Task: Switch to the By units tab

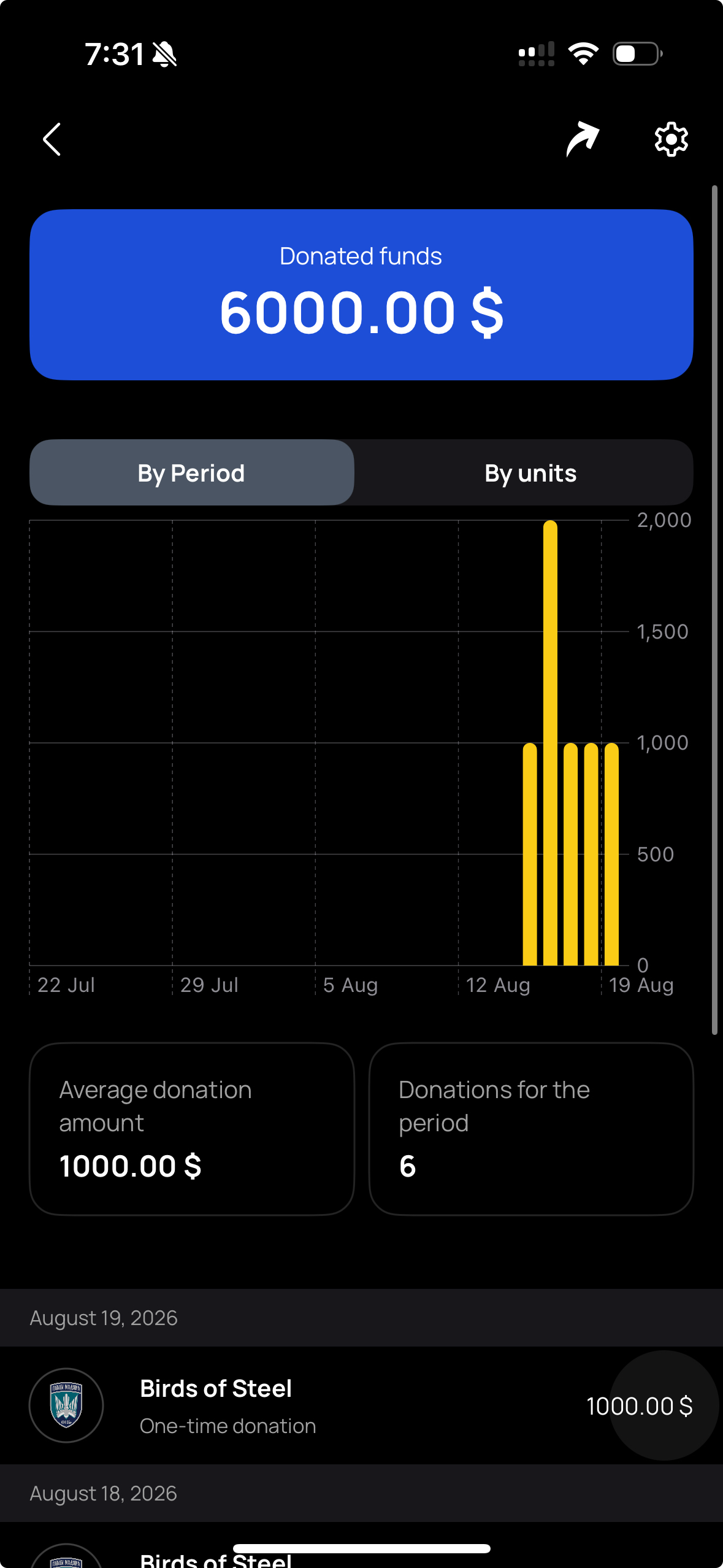Action: click(530, 472)
